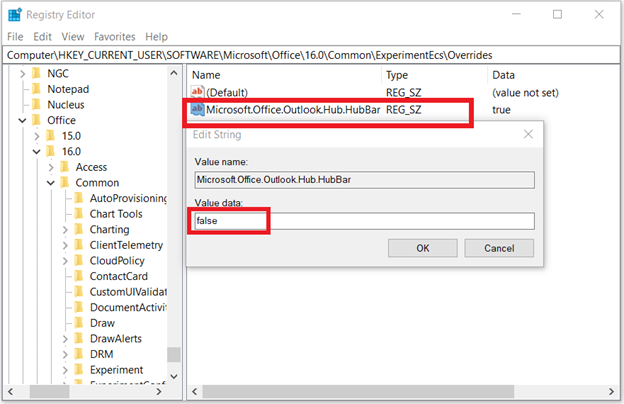Select the ContactCard folder icon

(79, 276)
